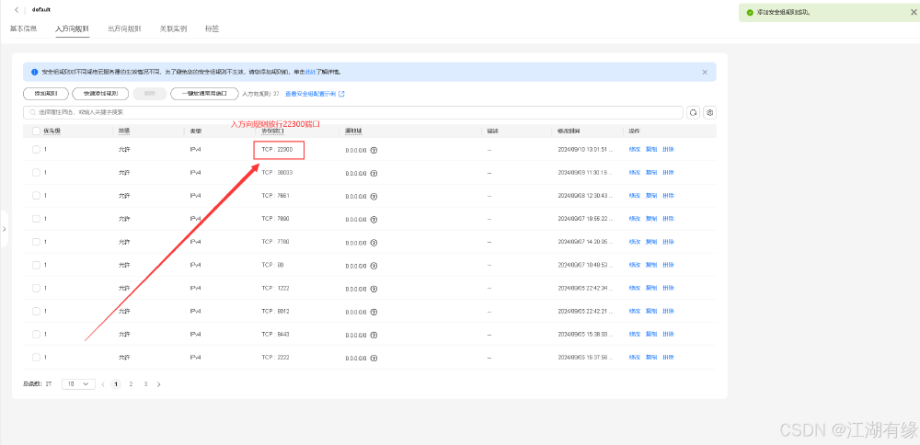
Task: Sort by the modified time column header
Action: pyautogui.click(x=569, y=131)
